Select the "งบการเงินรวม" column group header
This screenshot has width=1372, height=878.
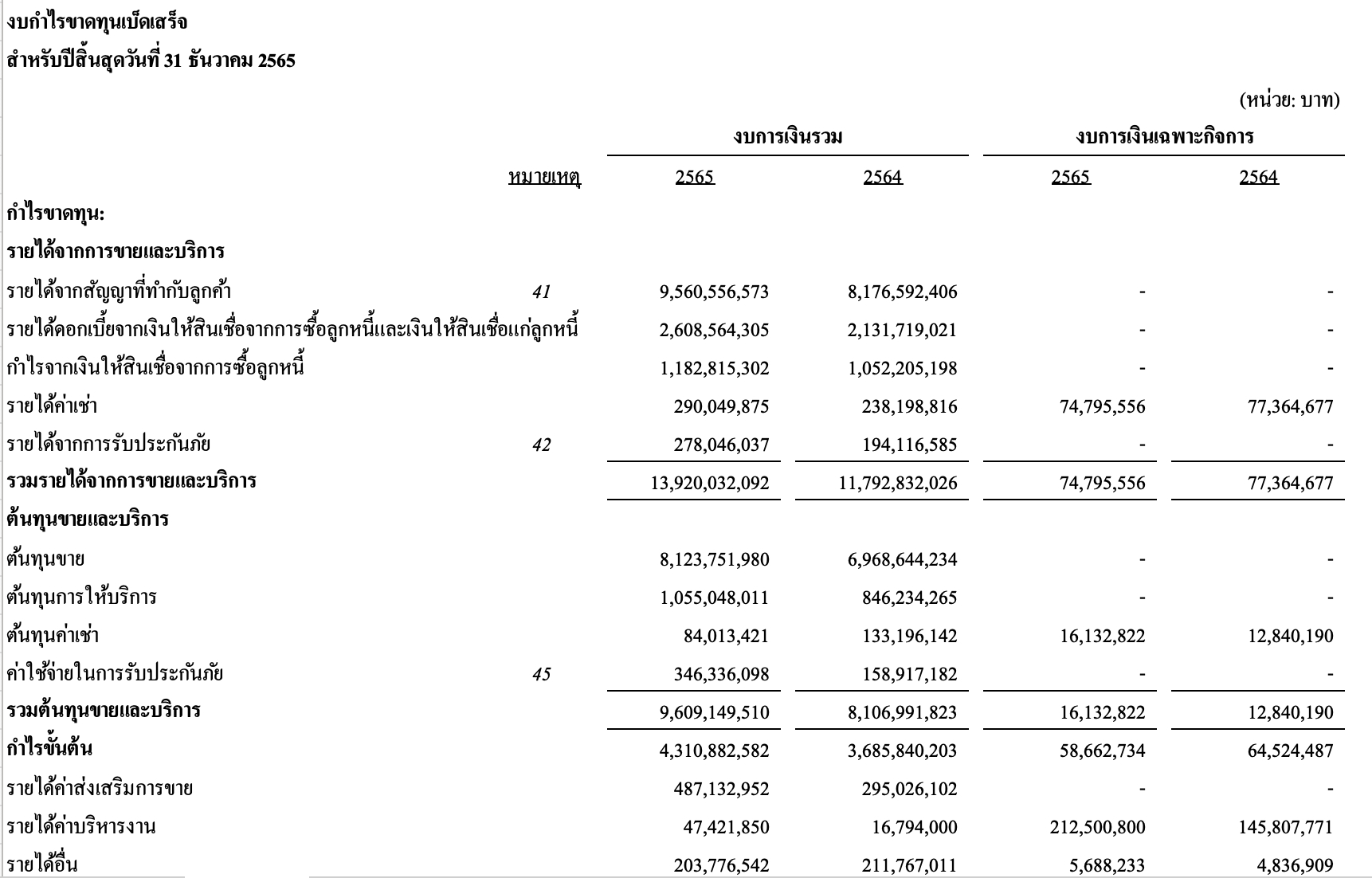(788, 137)
